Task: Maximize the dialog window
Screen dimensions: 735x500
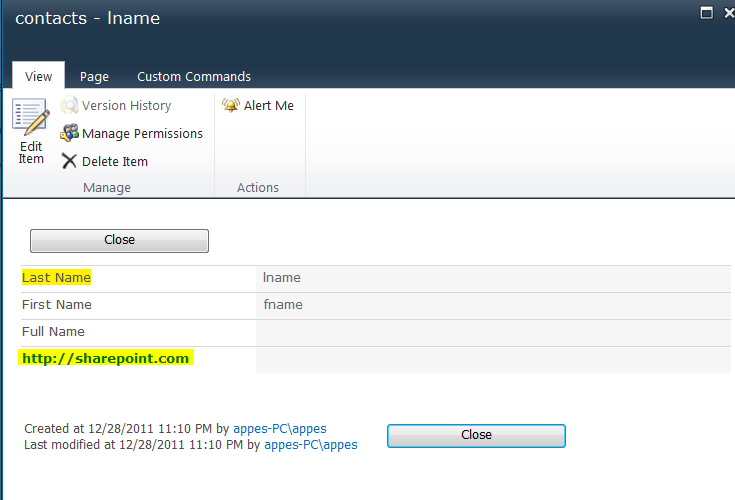Action: [706, 13]
